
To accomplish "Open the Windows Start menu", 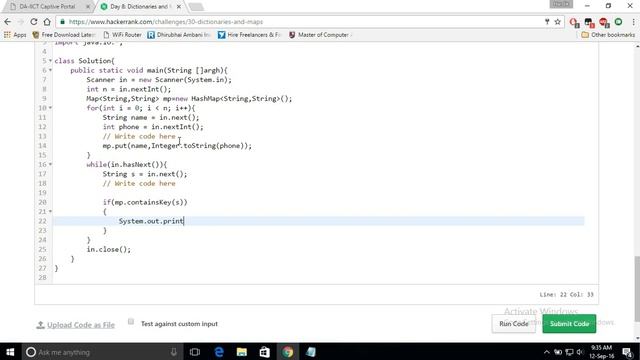I will (10, 352).
